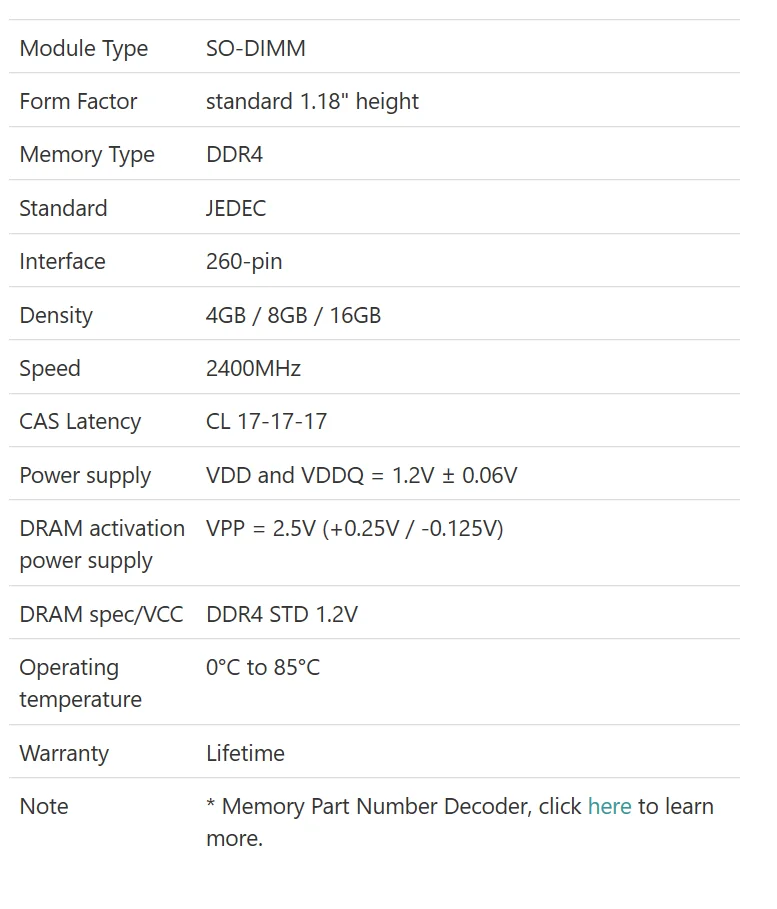
Task: Select the Lifetime warranty value
Action: 245,754
